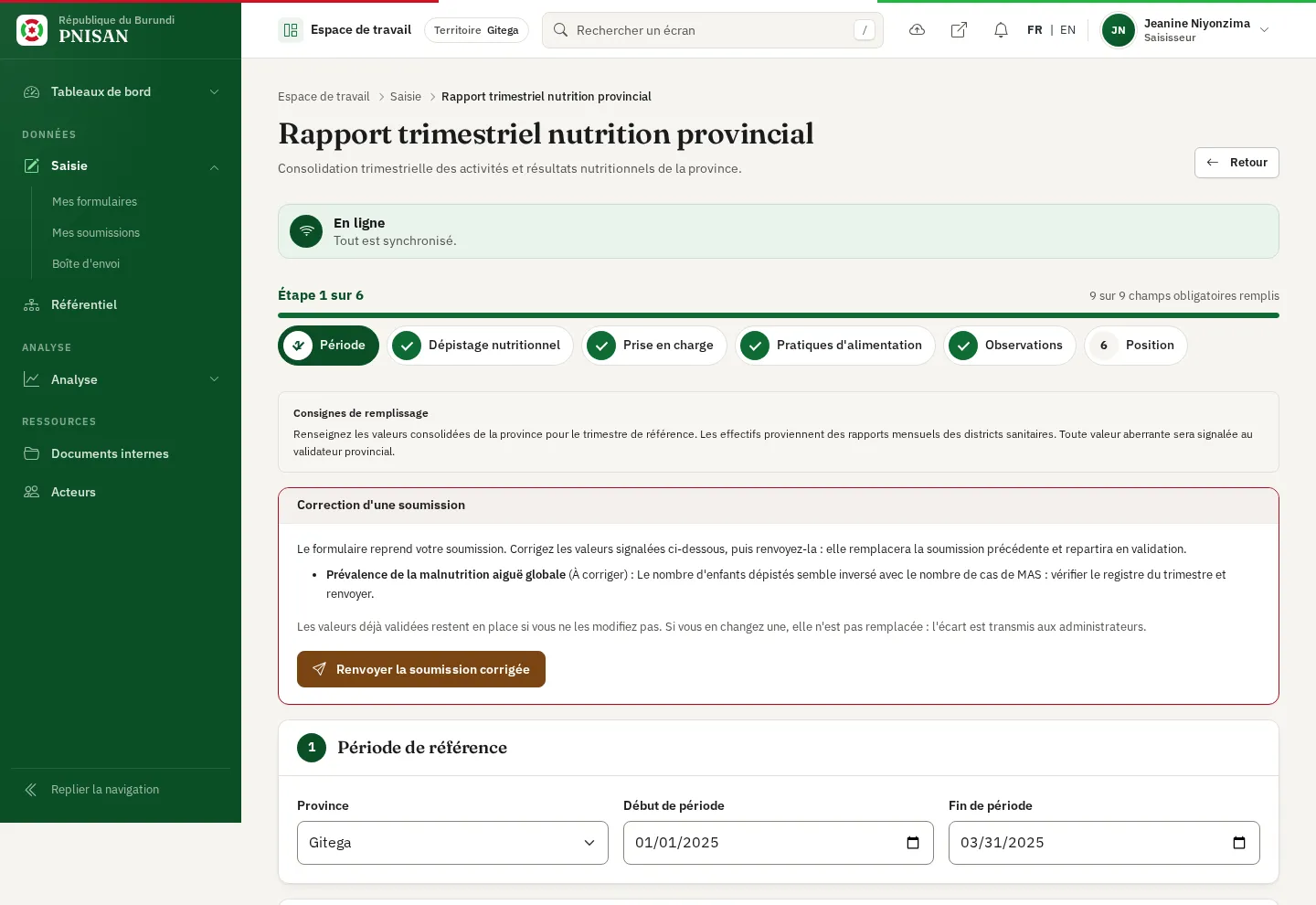Switch language to EN
The height and width of the screenshot is (905, 1316).
tap(1067, 30)
